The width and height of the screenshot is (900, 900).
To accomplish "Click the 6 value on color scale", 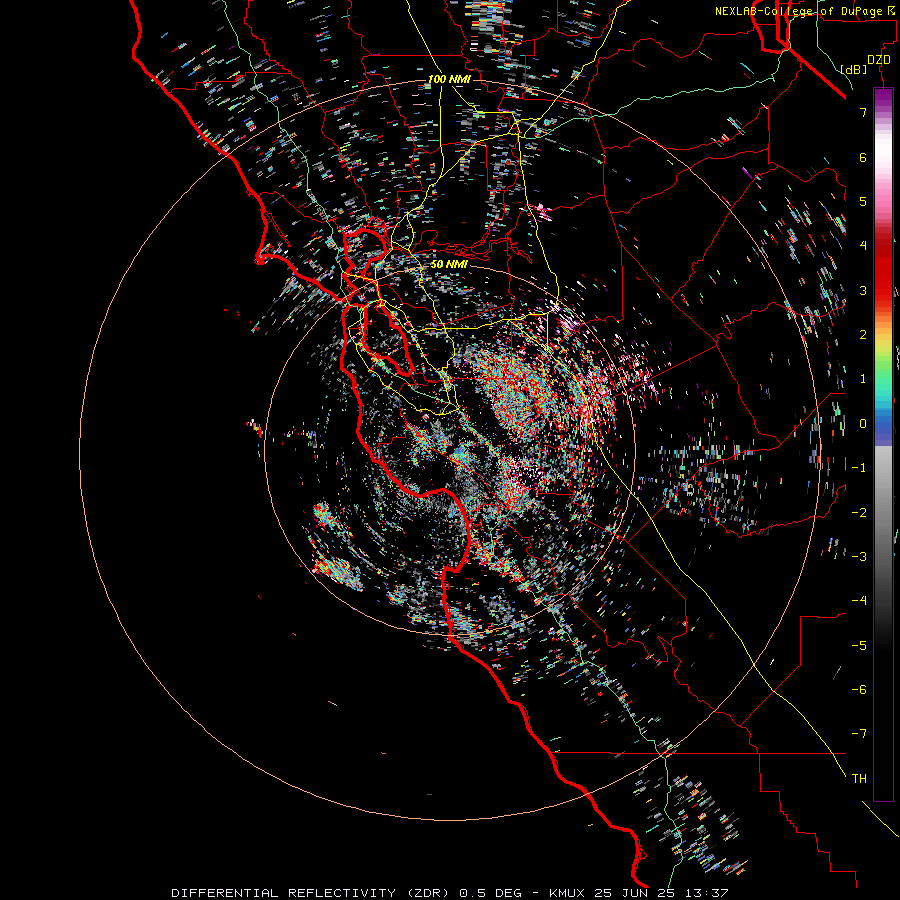I will pos(863,157).
